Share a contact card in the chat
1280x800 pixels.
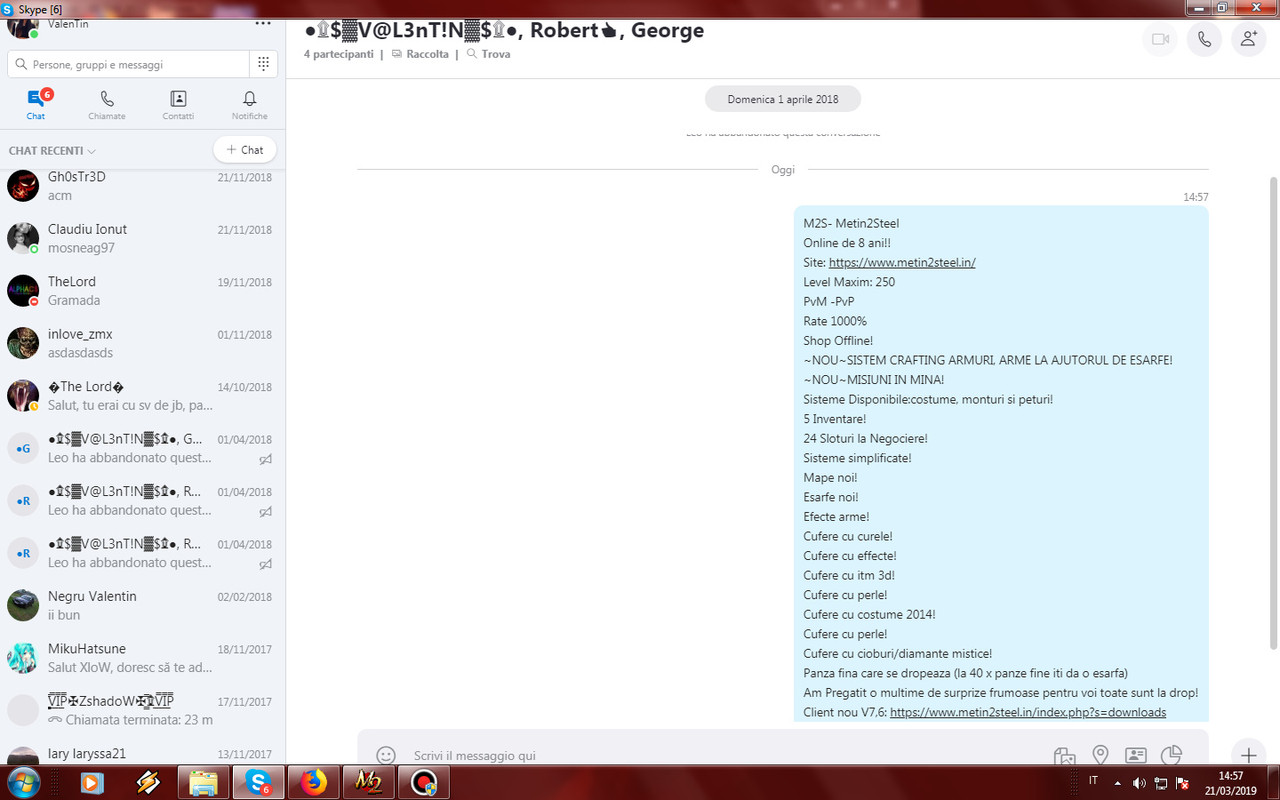coord(1136,755)
